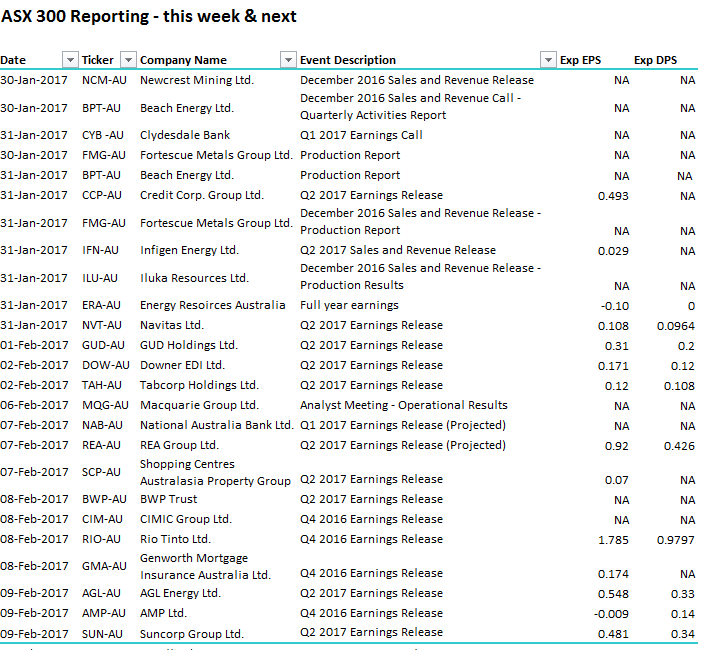
Task: Click the Newcrest Mining Ltd. cell
Action: pos(197,80)
